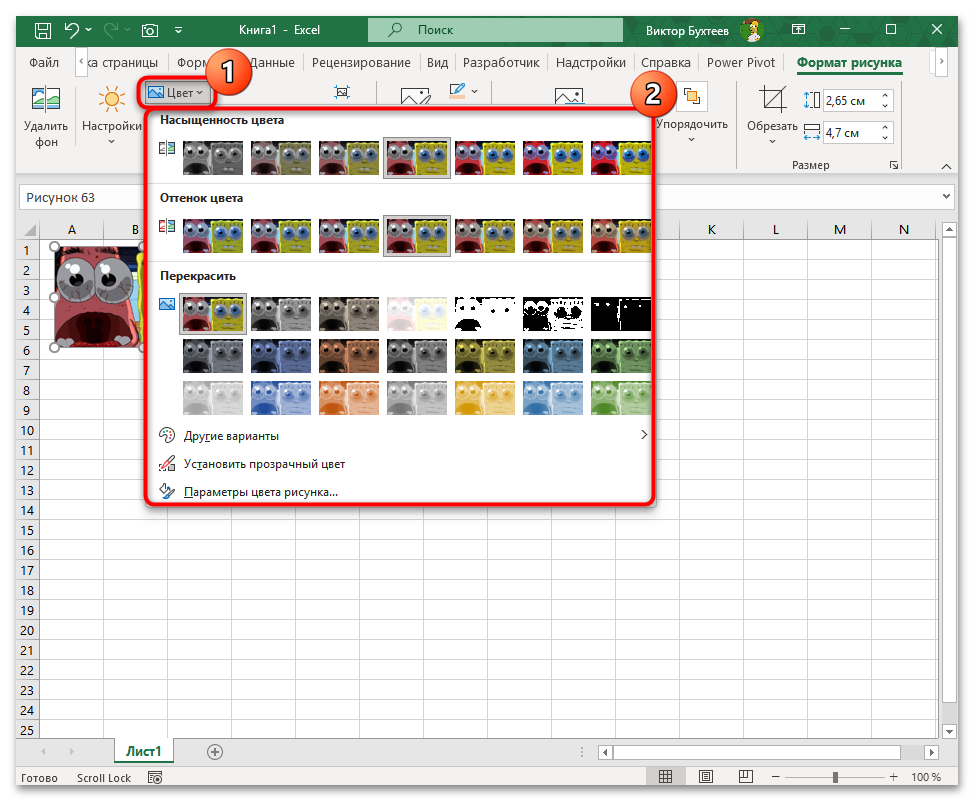Select the No Recolor thumbnail under Перекрасить
Image resolution: width=974 pixels, height=801 pixels.
point(213,314)
